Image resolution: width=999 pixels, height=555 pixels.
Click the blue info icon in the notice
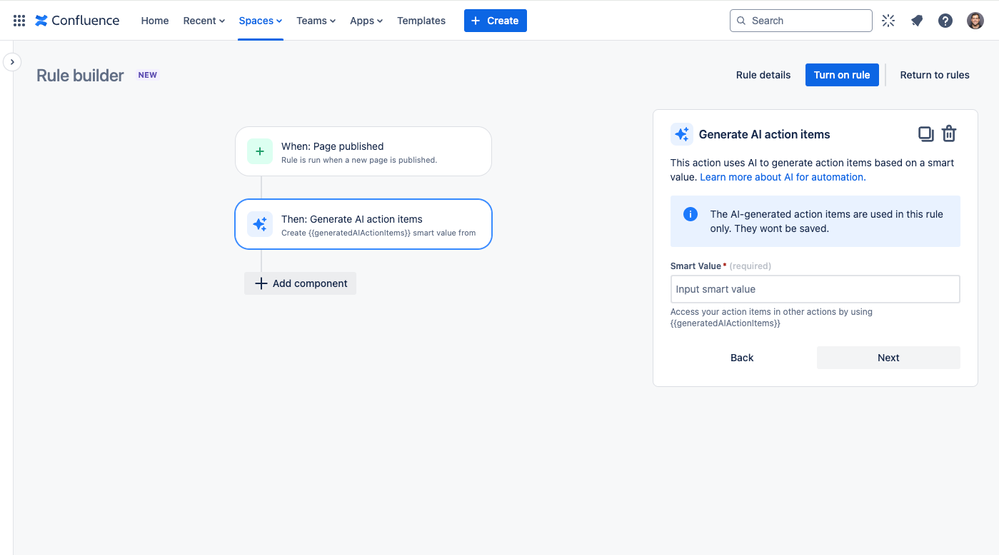(690, 214)
